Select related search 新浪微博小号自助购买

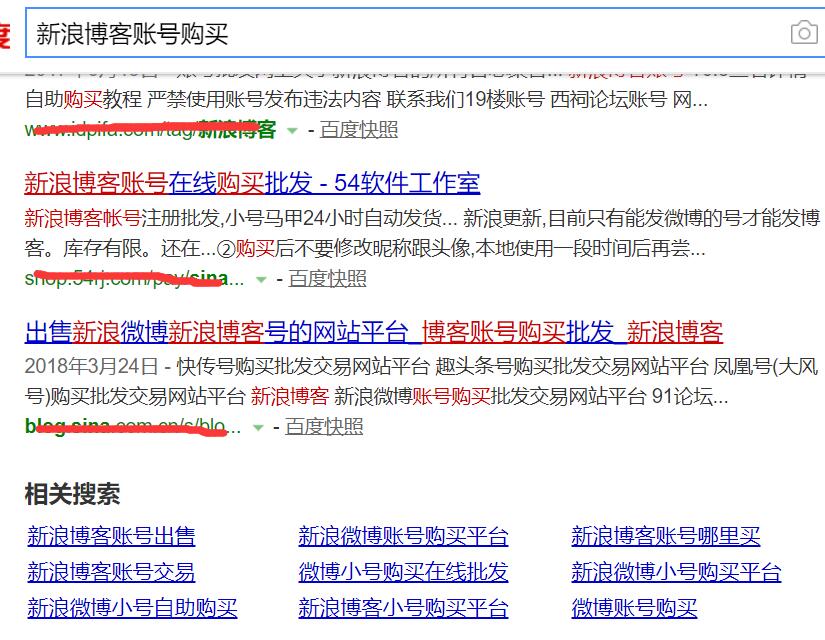pyautogui.click(x=132, y=608)
